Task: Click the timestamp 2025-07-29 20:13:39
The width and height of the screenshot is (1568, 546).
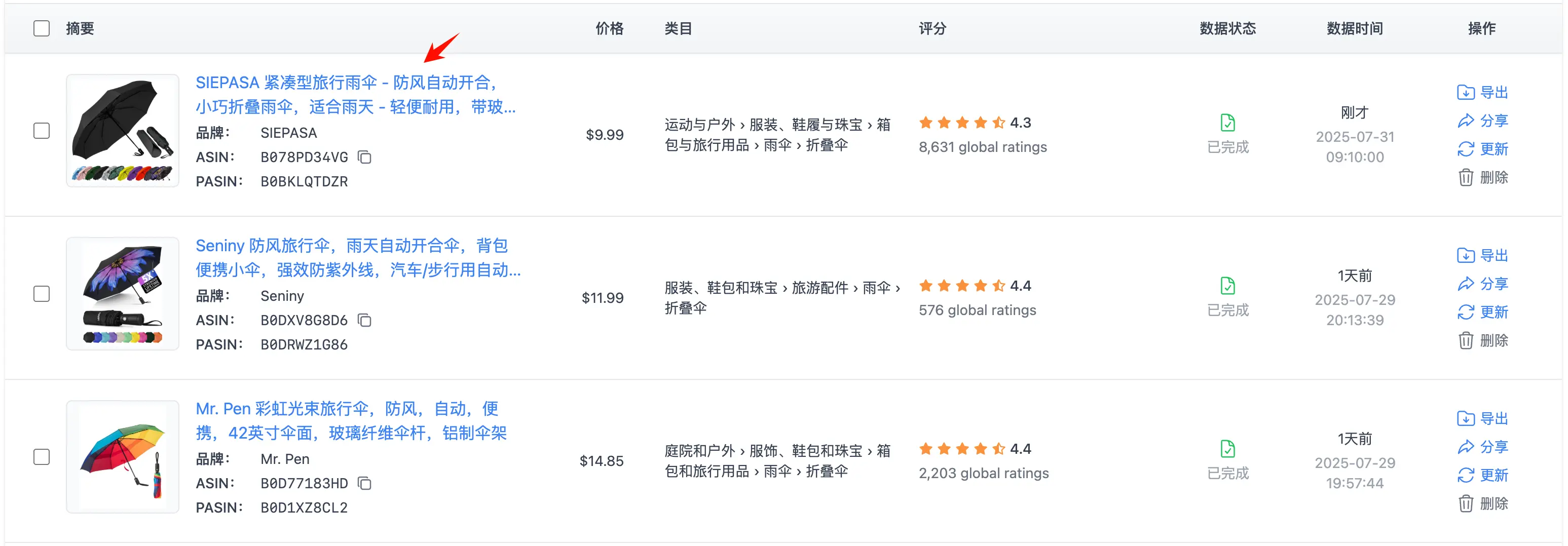Action: tap(1355, 310)
